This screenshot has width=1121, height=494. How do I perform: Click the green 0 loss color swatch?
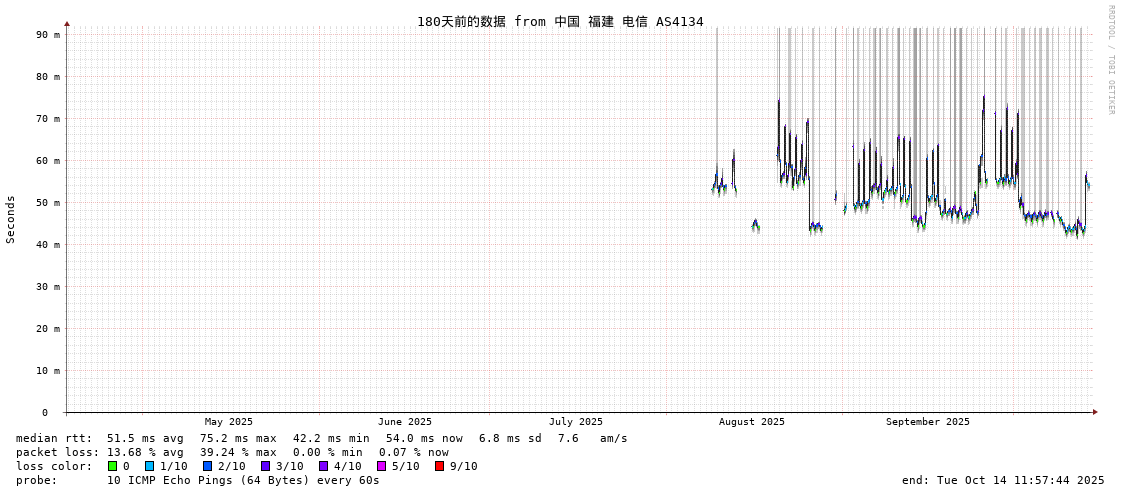(112, 466)
